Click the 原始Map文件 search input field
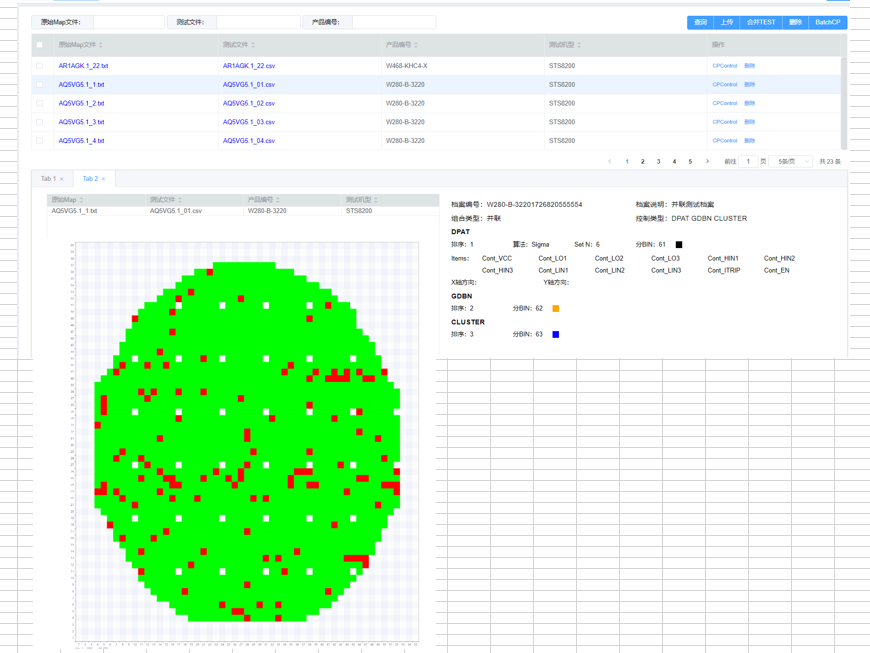Screen dimensions: 870x653 [128, 22]
